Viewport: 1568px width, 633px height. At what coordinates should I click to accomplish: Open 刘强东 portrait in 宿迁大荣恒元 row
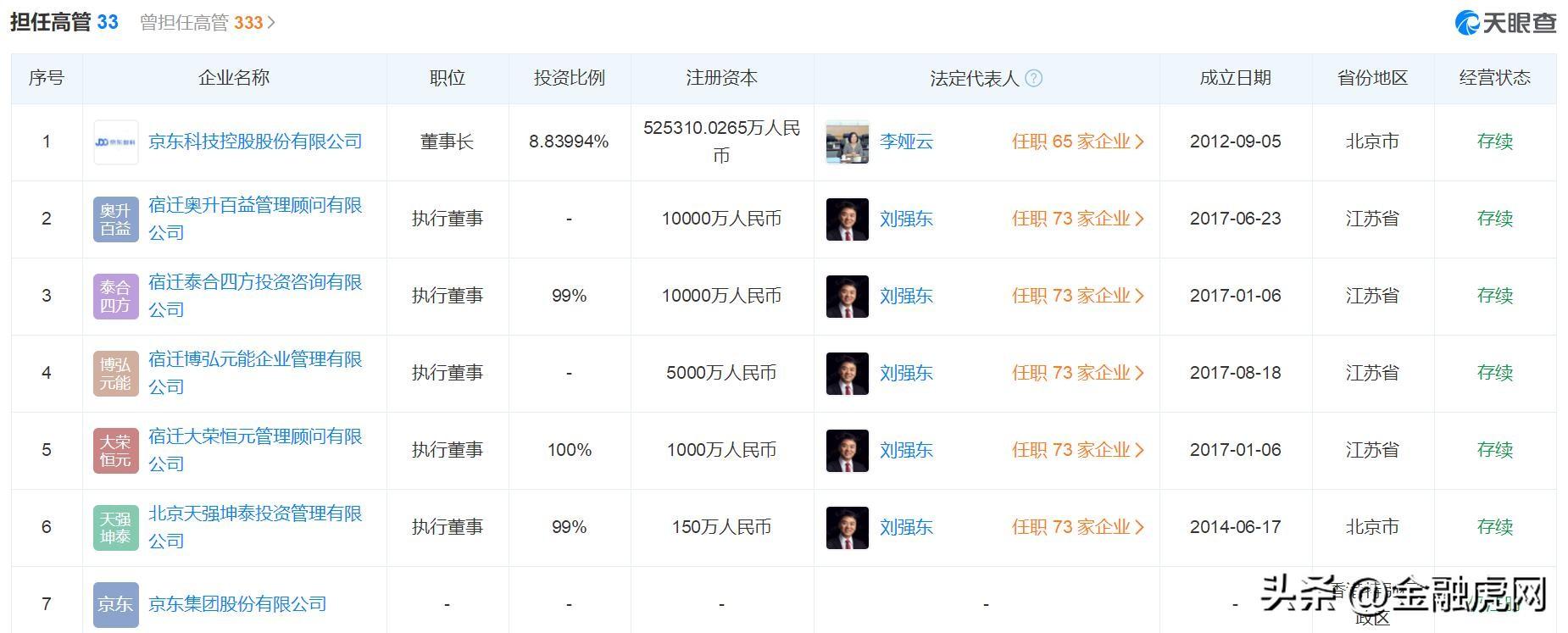(848, 451)
